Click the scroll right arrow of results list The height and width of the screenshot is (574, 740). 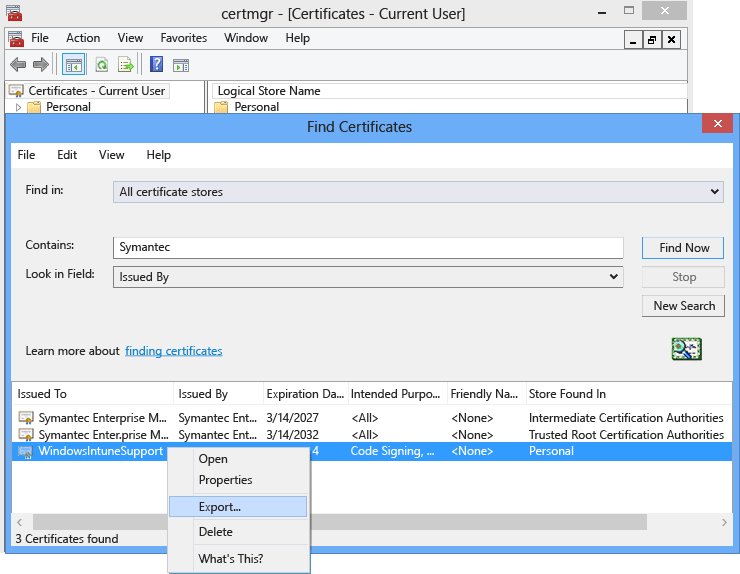point(724,522)
